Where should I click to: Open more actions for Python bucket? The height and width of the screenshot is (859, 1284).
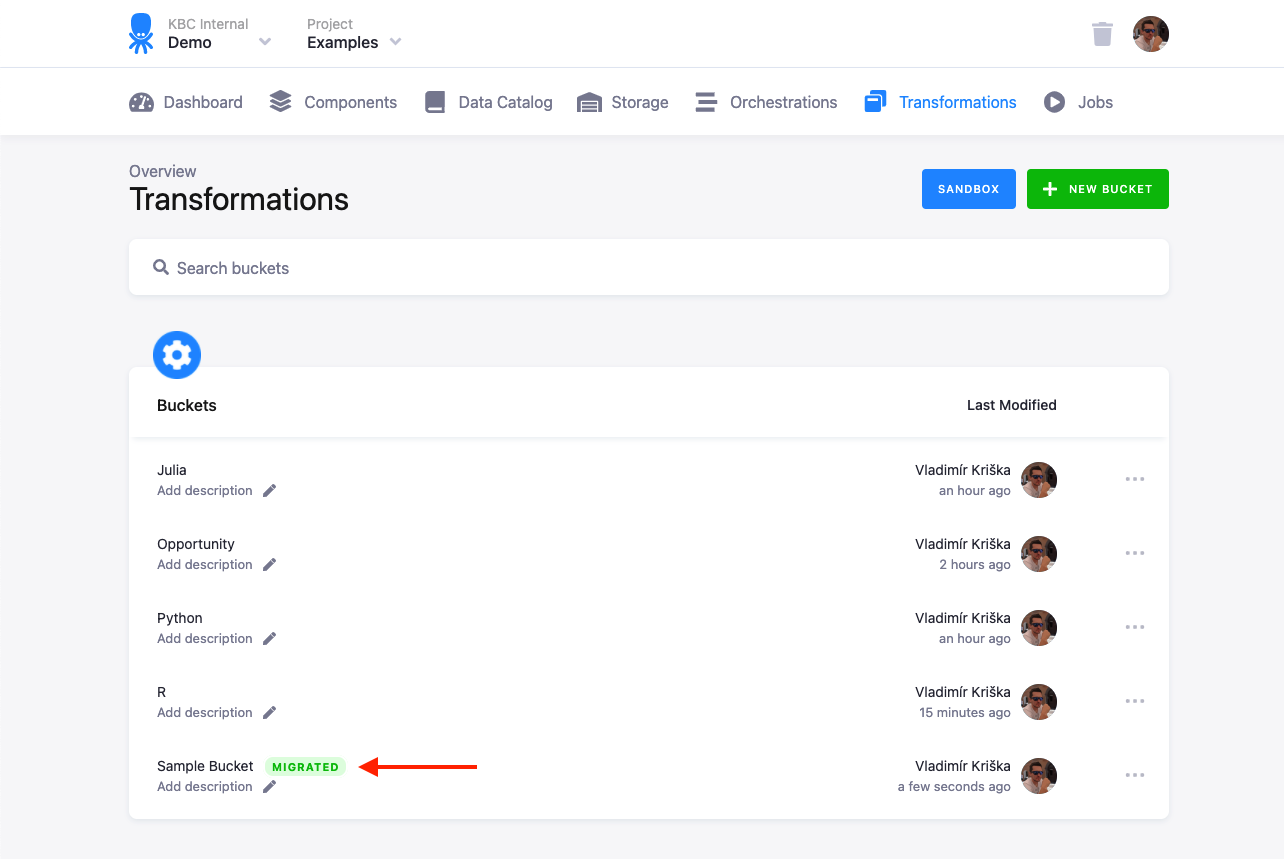click(1134, 627)
